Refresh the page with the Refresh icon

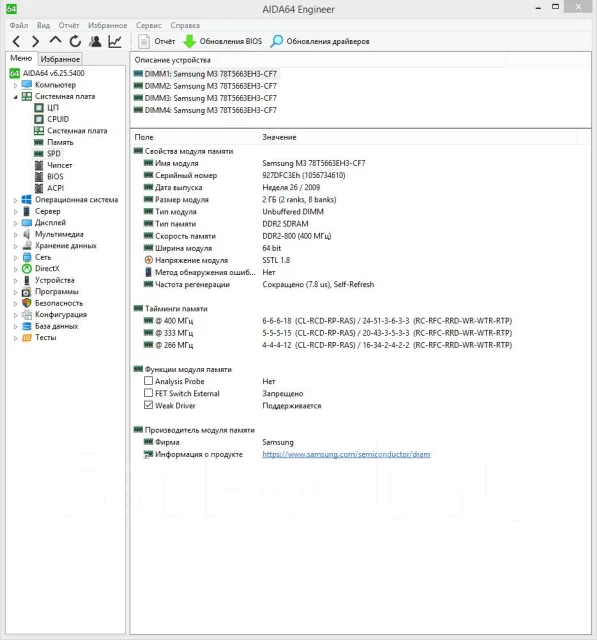(x=75, y=41)
